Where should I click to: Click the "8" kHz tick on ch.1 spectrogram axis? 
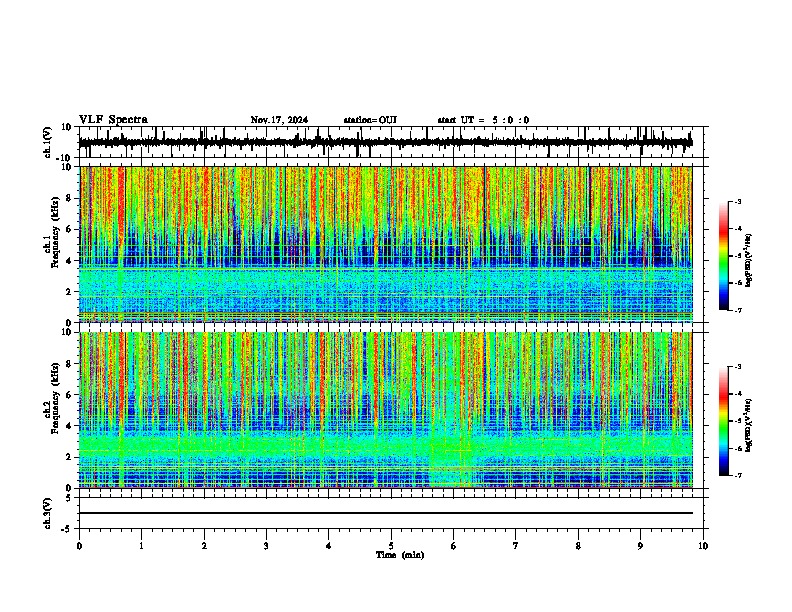coord(70,198)
